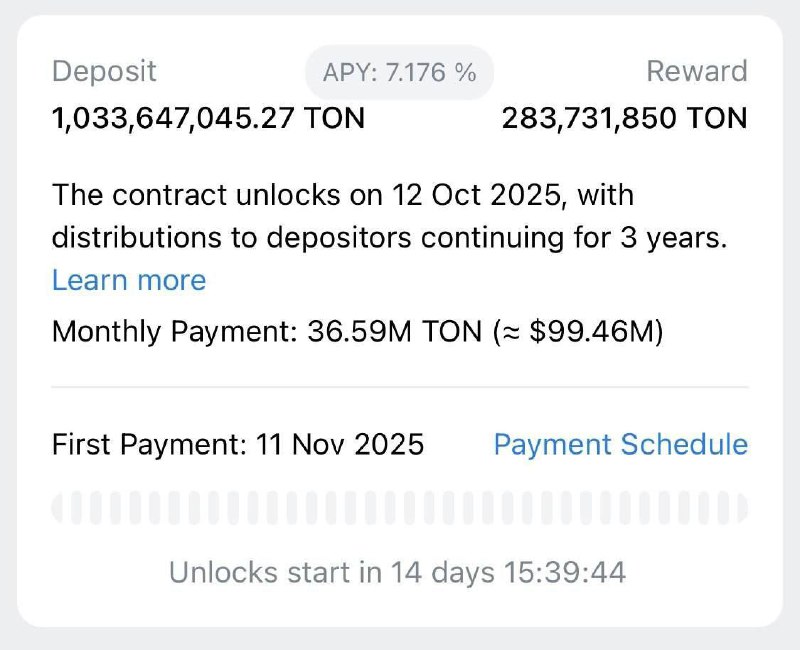
Task: Click the APY 7.176 % badge
Action: [x=400, y=72]
